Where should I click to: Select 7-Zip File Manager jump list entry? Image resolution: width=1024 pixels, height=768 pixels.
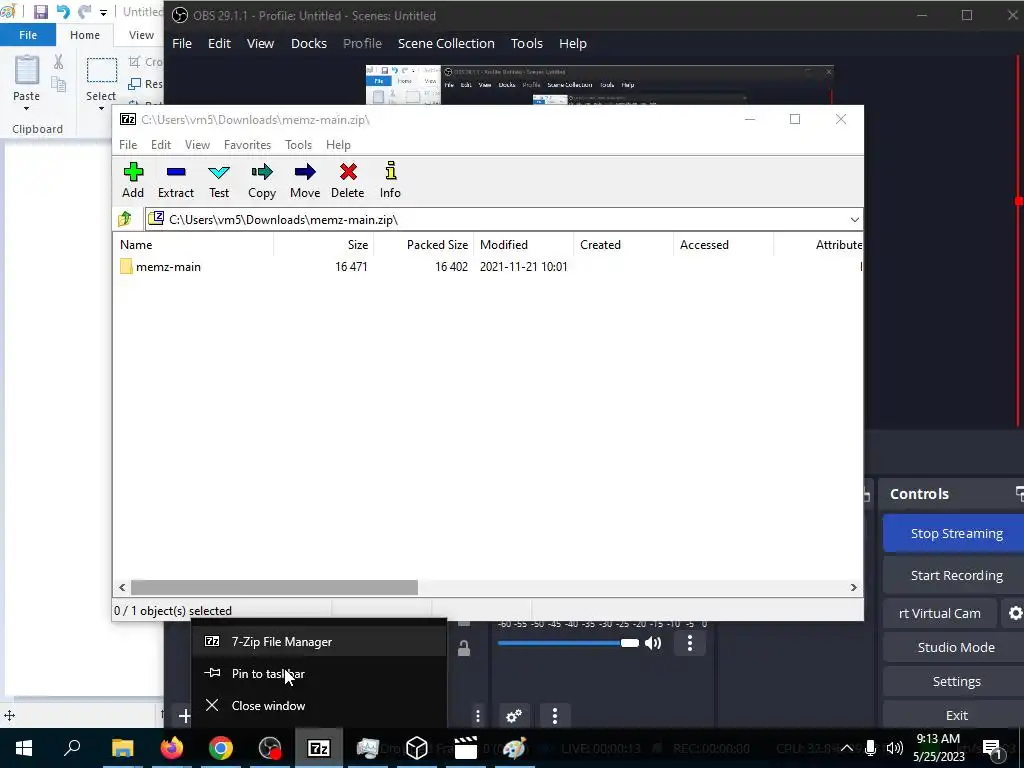click(x=319, y=641)
